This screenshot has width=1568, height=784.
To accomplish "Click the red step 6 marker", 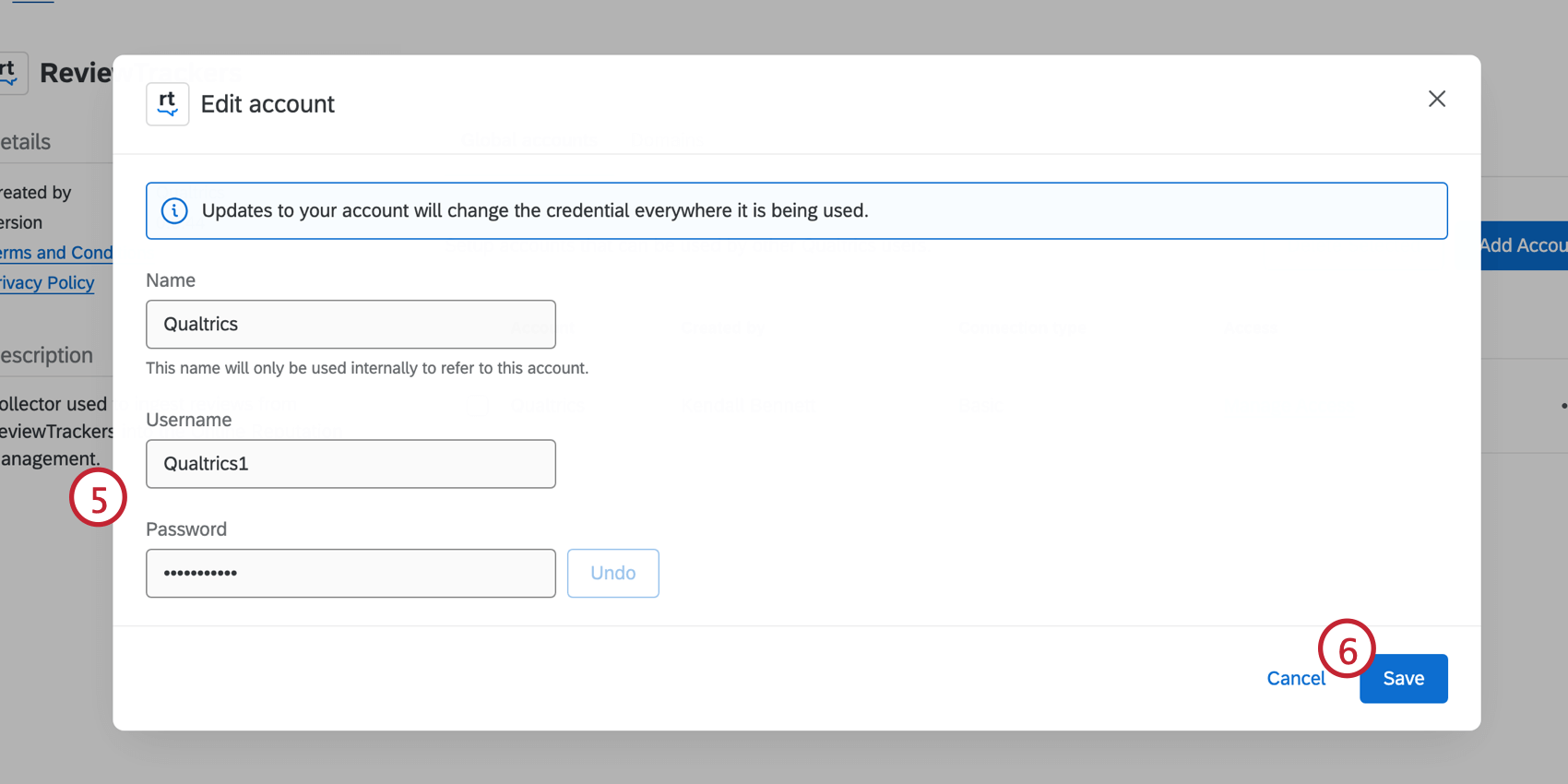I will coord(1347,648).
